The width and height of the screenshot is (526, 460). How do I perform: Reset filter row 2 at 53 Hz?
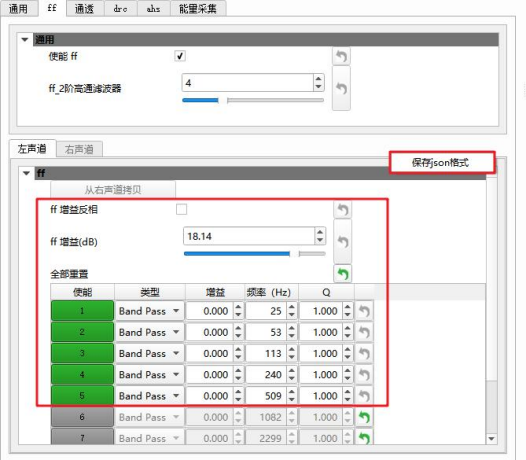coord(364,332)
